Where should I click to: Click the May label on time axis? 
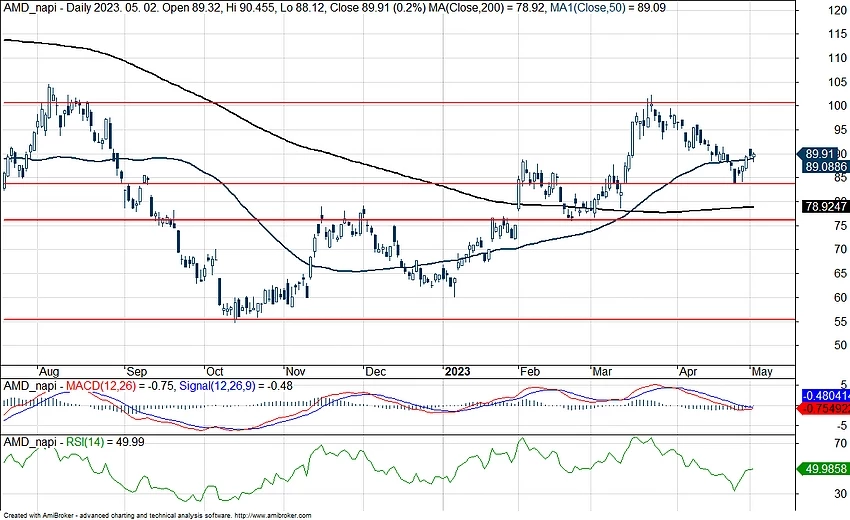pyautogui.click(x=762, y=372)
